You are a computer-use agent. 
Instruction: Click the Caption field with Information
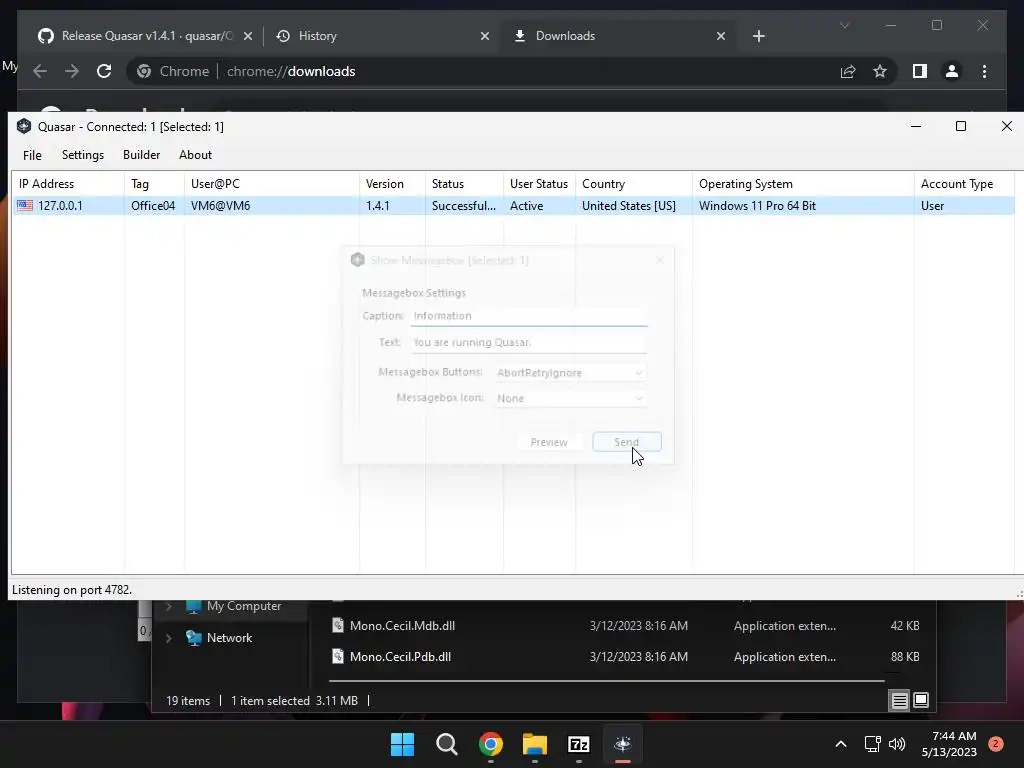[529, 316]
